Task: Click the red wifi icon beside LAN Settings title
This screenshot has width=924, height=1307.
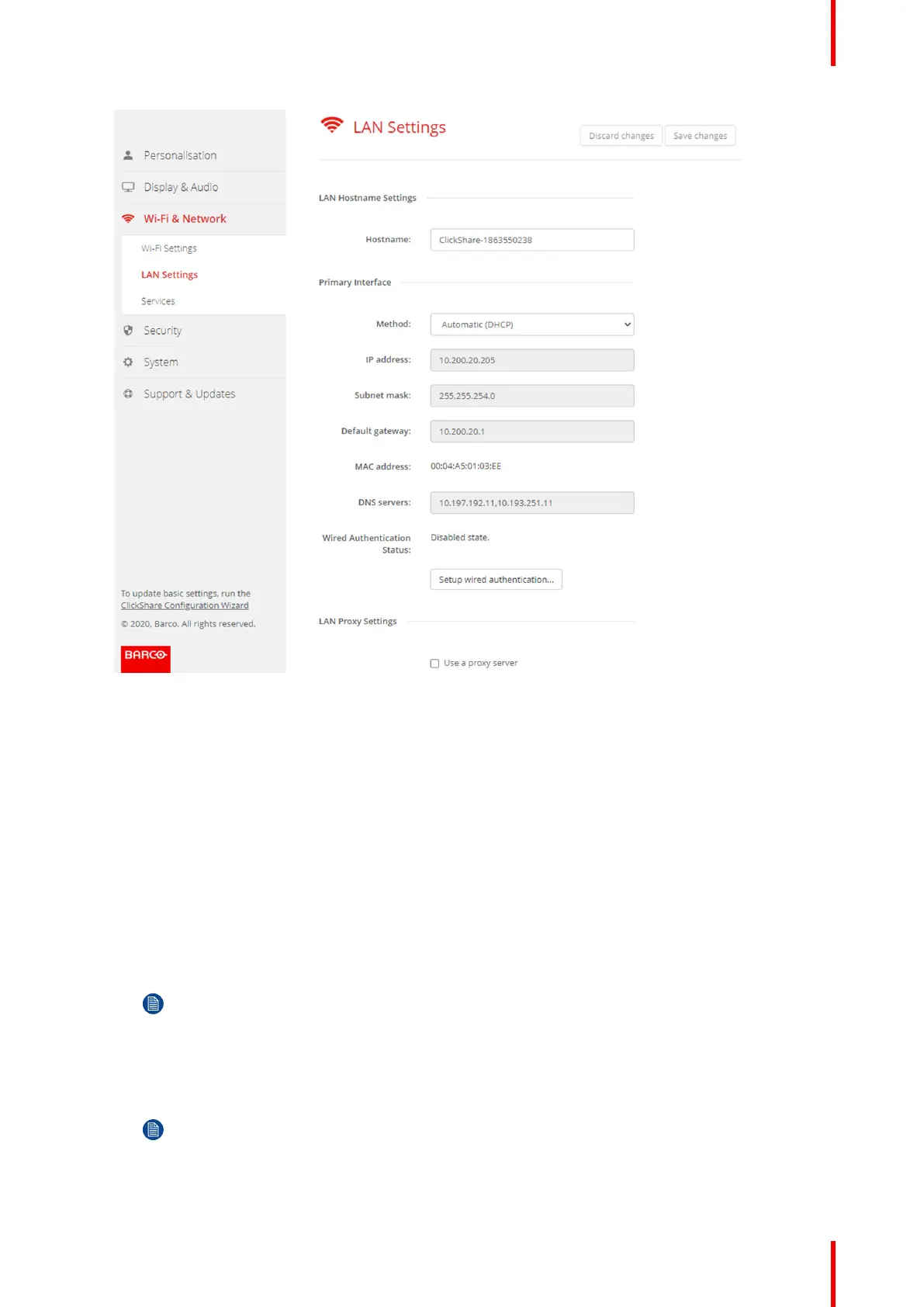Action: click(332, 125)
